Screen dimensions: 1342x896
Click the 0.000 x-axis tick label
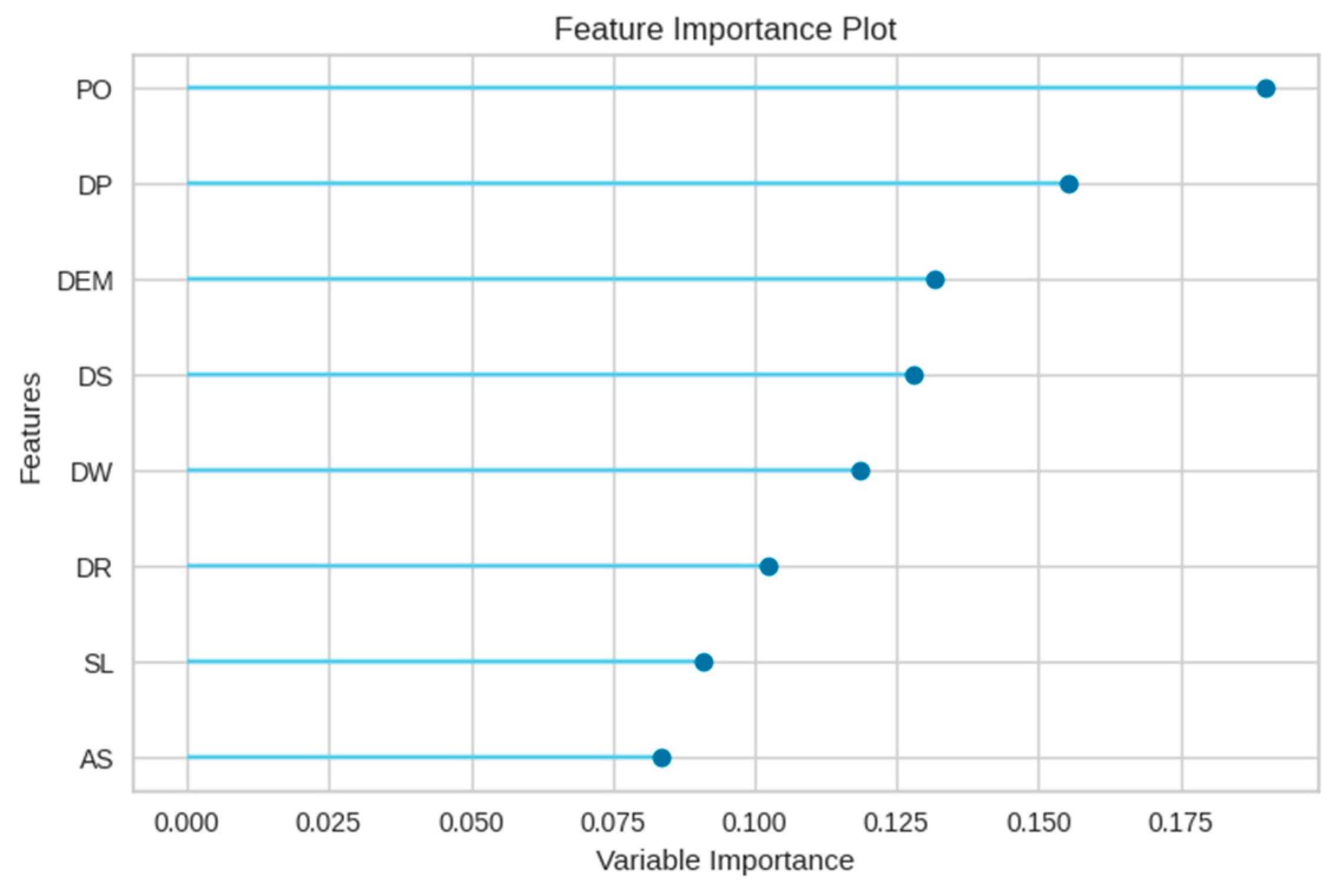(187, 822)
